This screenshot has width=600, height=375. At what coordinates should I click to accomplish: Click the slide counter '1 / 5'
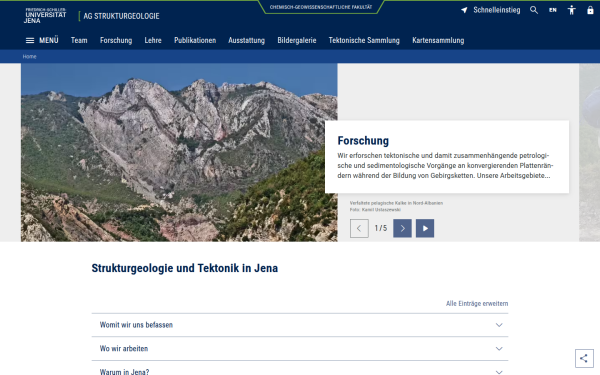click(381, 228)
